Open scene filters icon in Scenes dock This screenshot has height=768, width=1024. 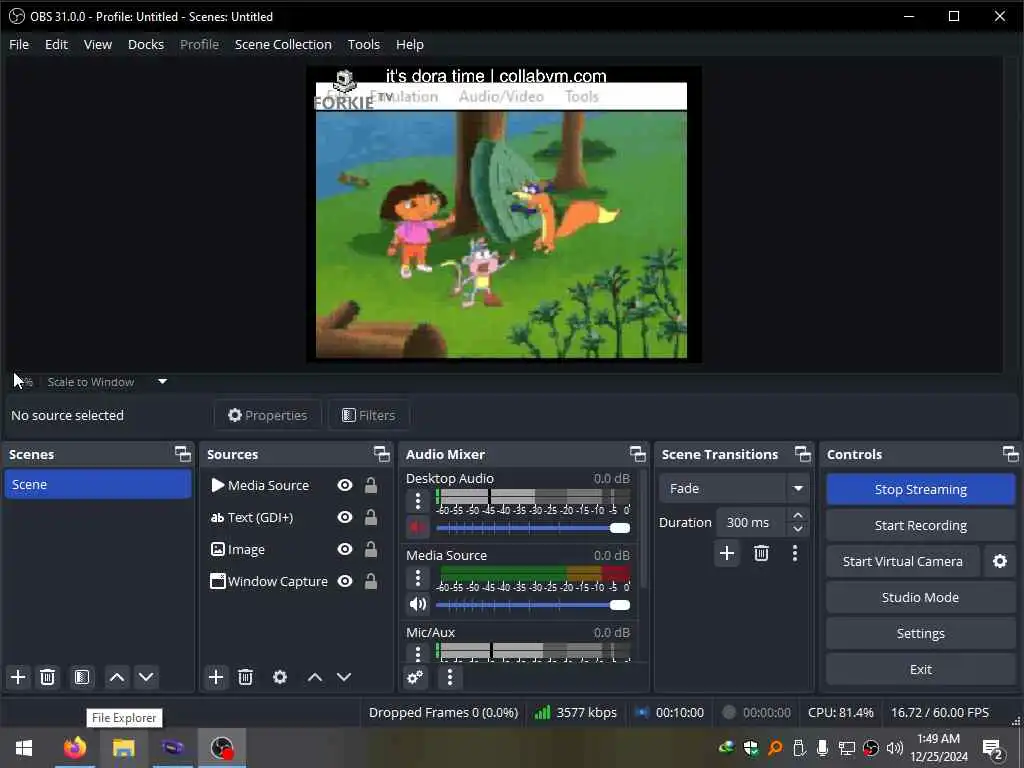[82, 677]
